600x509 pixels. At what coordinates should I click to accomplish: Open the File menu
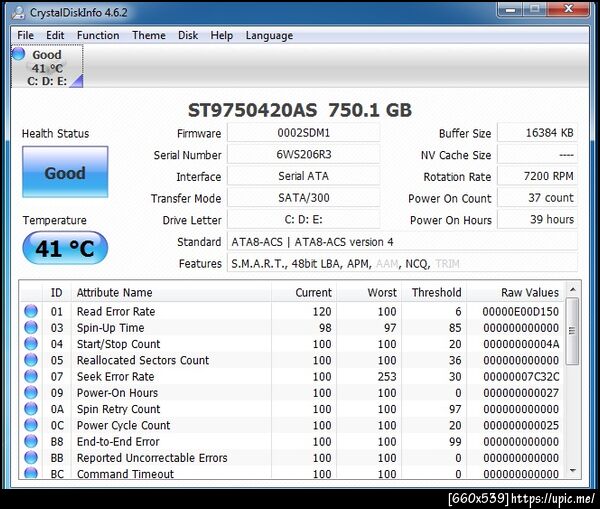click(x=25, y=35)
